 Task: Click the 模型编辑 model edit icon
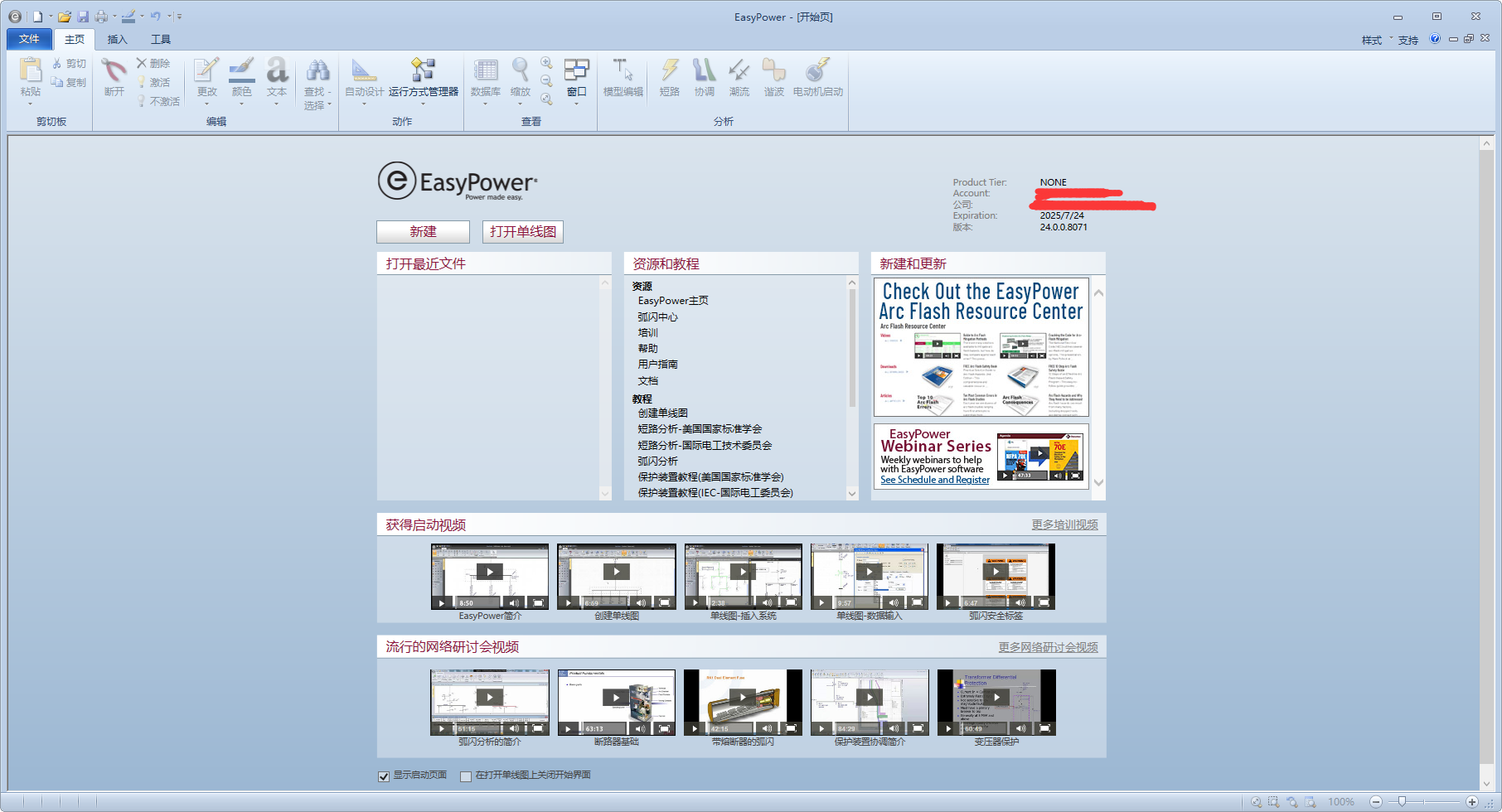point(623,70)
